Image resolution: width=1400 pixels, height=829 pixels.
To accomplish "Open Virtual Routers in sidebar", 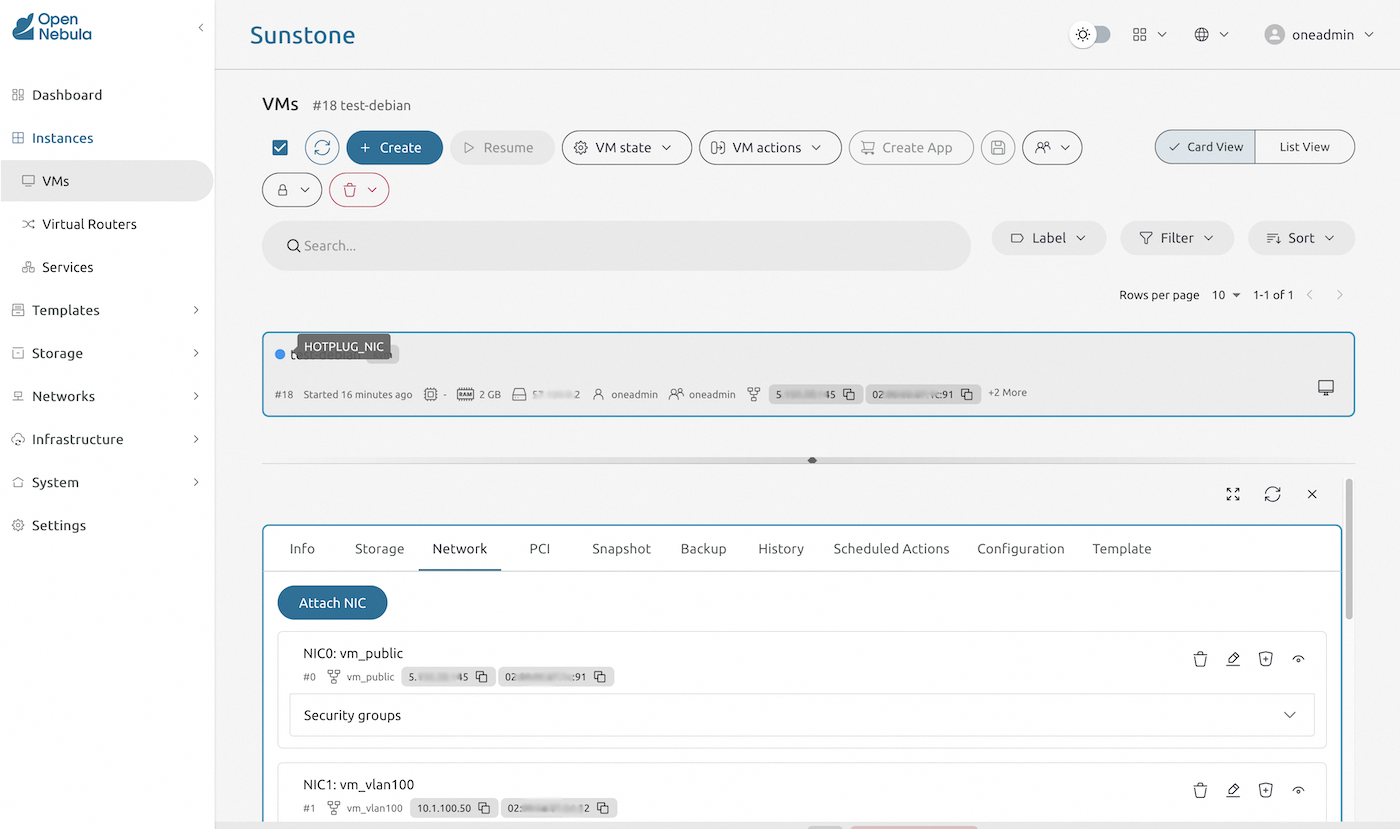I will (89, 224).
